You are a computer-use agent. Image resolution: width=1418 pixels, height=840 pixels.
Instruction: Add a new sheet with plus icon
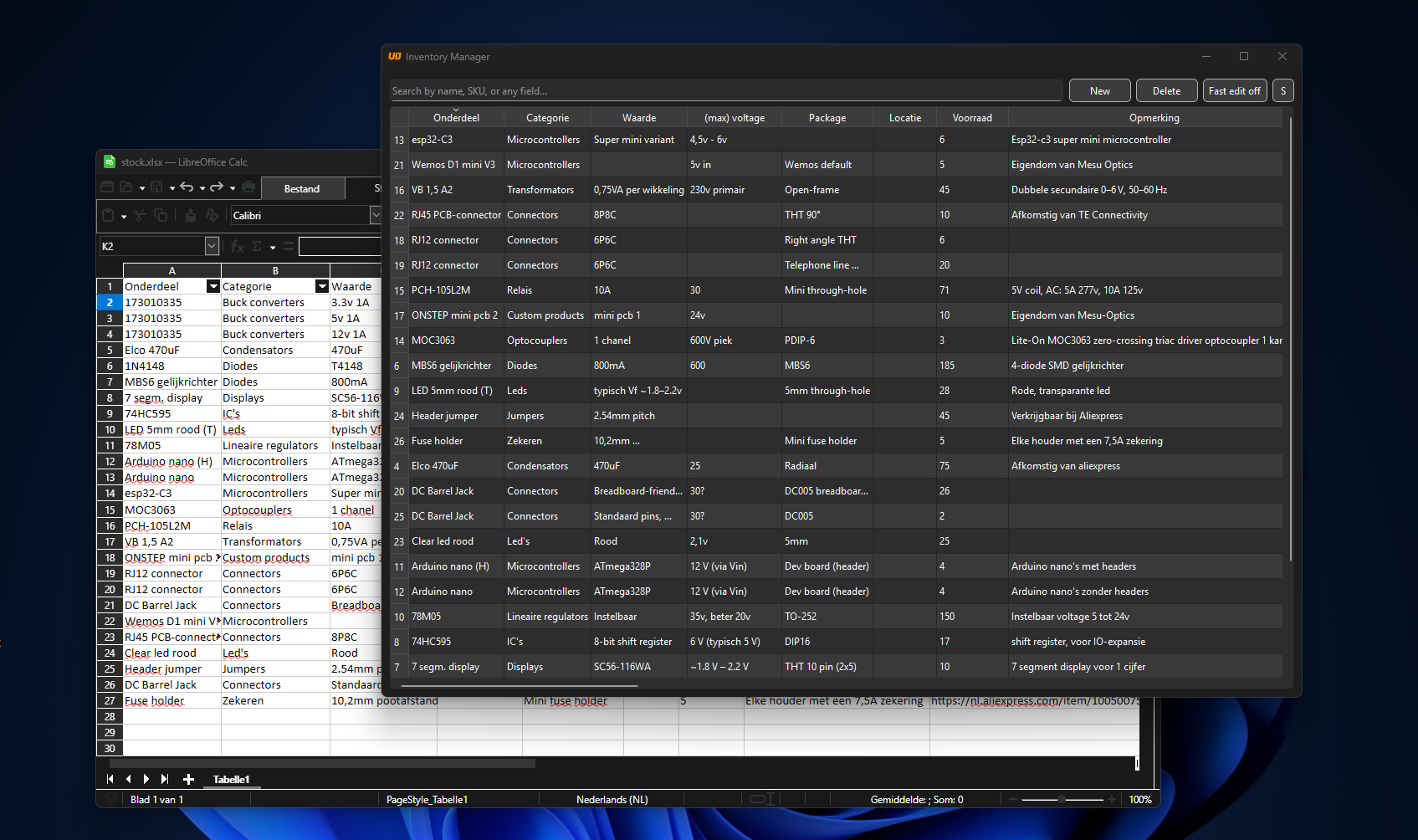point(188,779)
